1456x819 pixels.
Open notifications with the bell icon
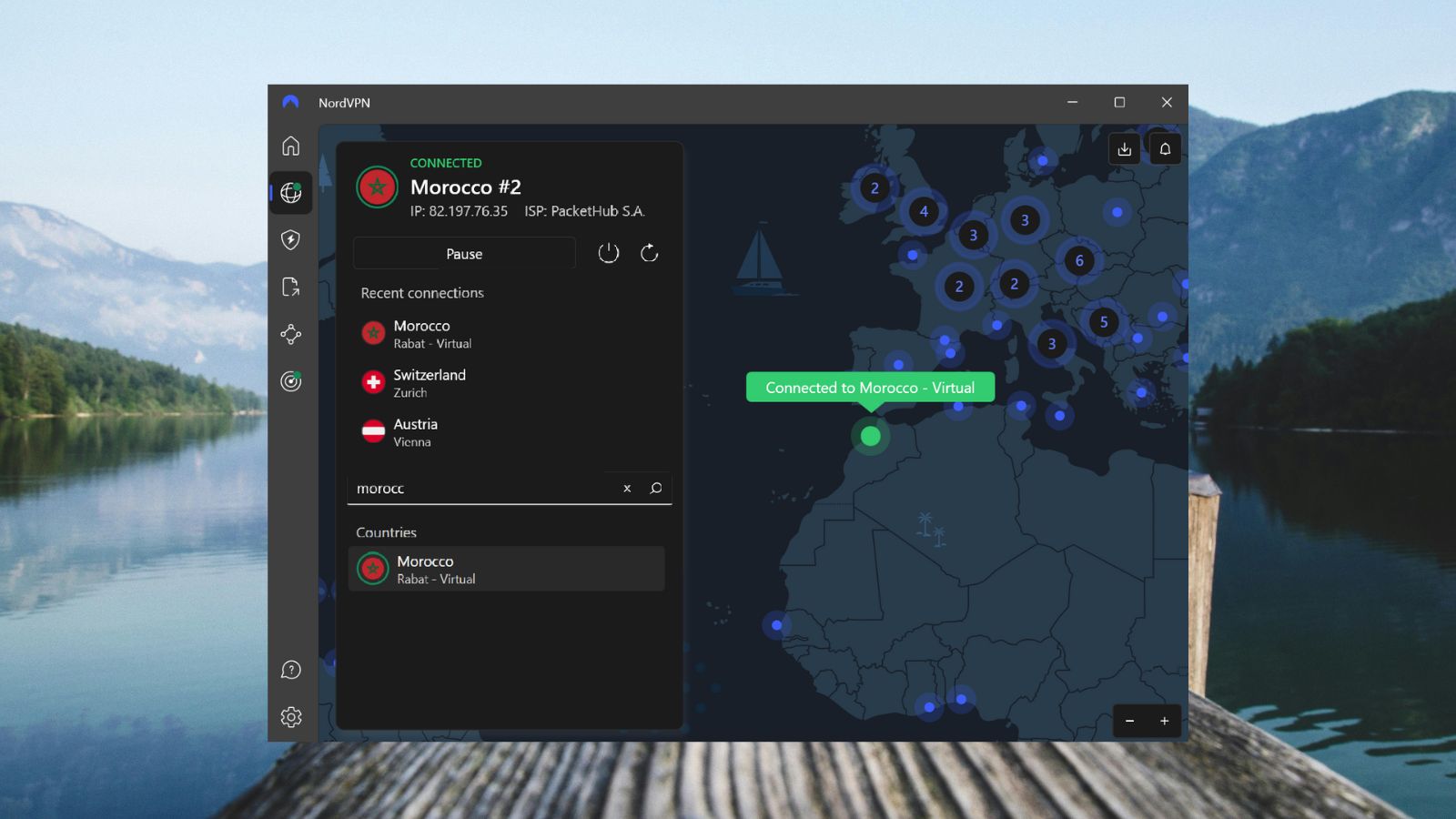click(1166, 148)
